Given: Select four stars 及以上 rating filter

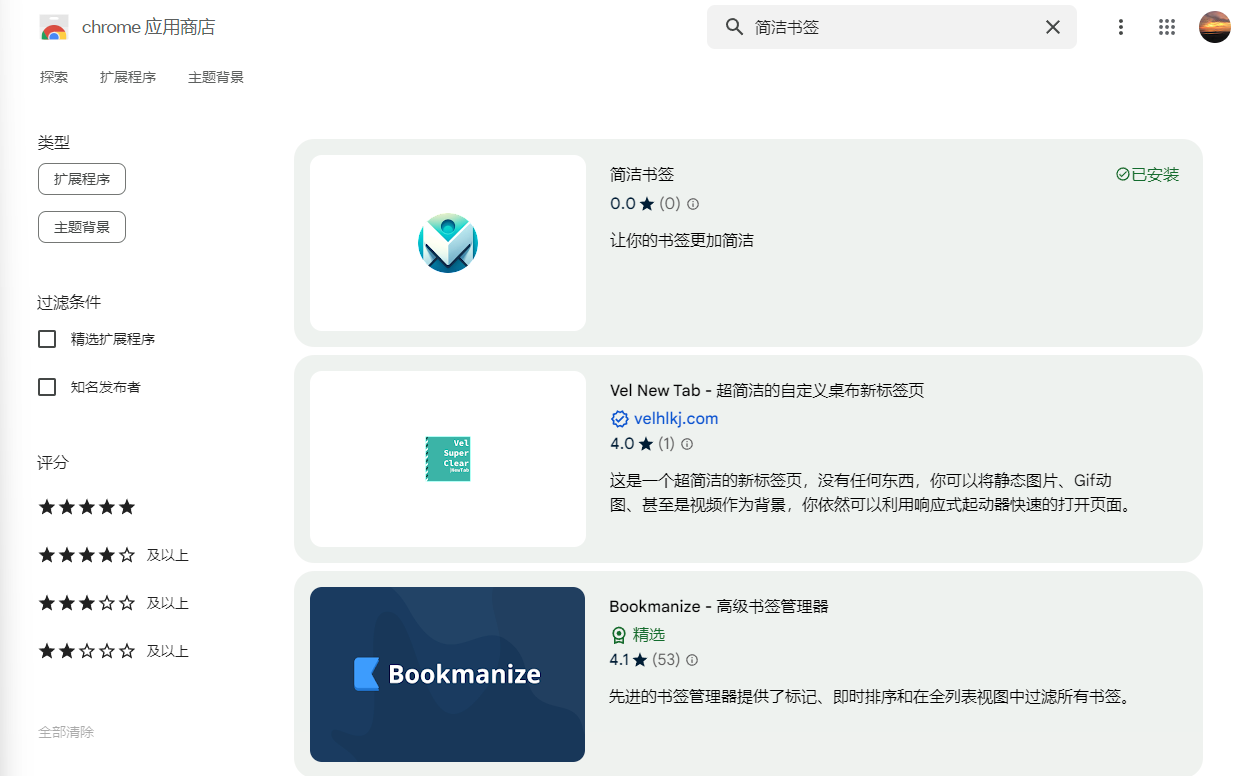Looking at the screenshot, I should click(x=113, y=555).
